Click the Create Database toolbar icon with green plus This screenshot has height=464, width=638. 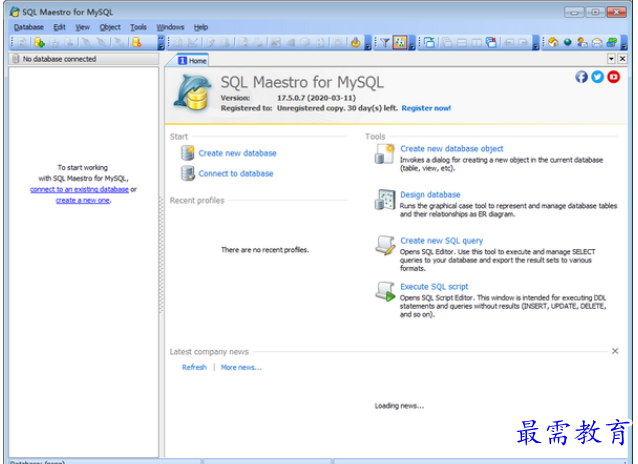click(x=39, y=42)
